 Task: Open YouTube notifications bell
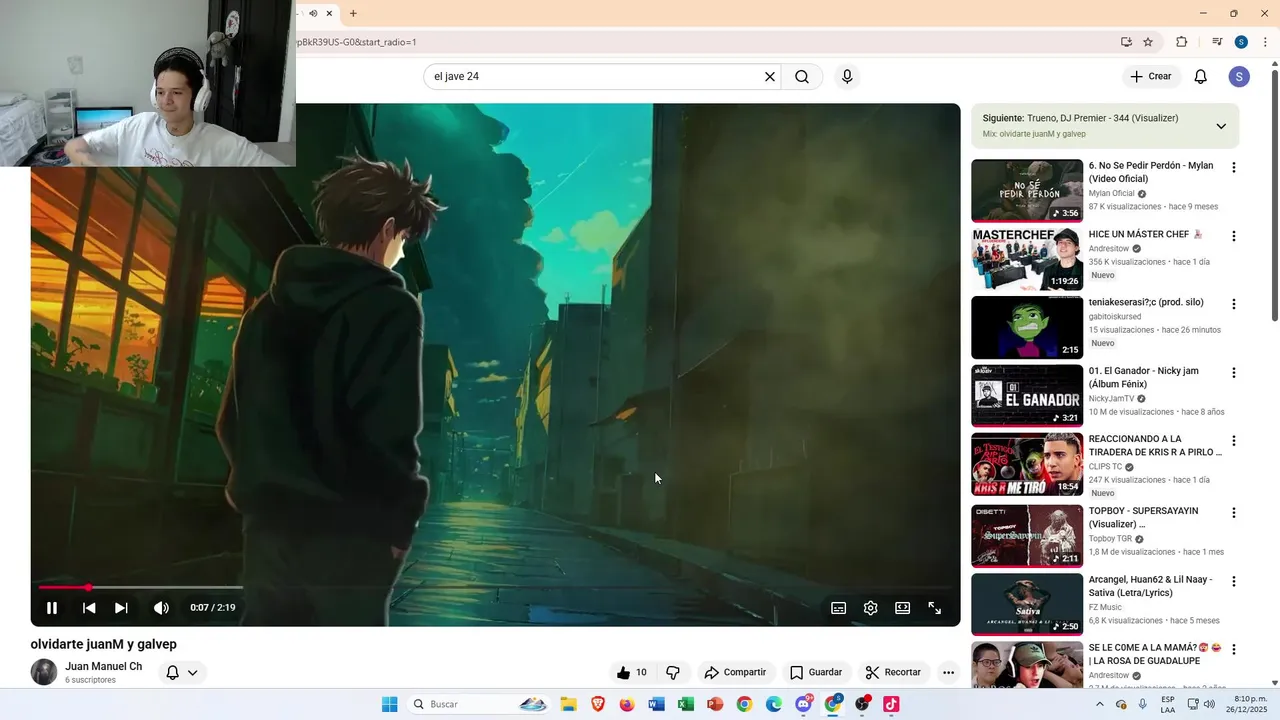tap(1201, 77)
